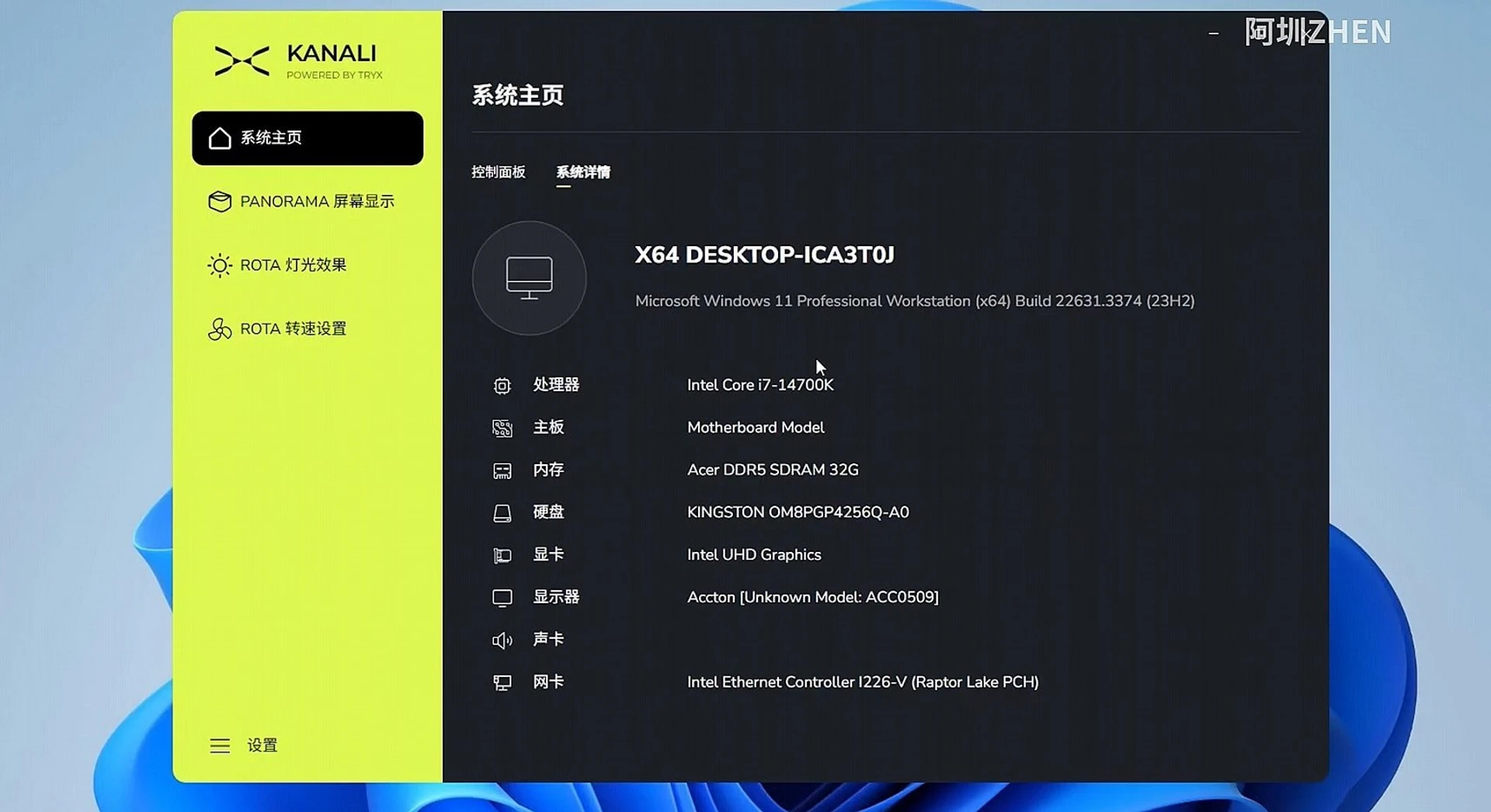Click the 主板 label

pos(548,428)
